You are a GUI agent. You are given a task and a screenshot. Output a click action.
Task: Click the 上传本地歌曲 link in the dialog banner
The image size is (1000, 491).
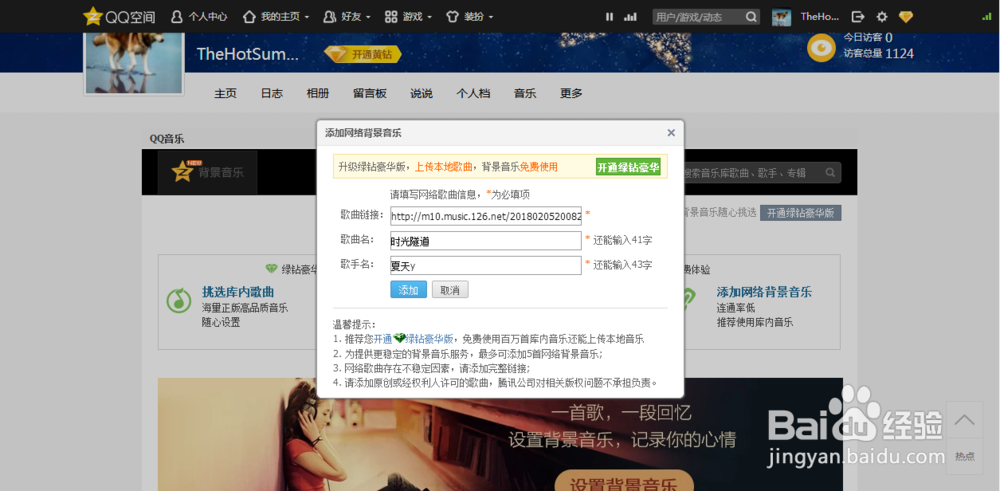tap(444, 167)
